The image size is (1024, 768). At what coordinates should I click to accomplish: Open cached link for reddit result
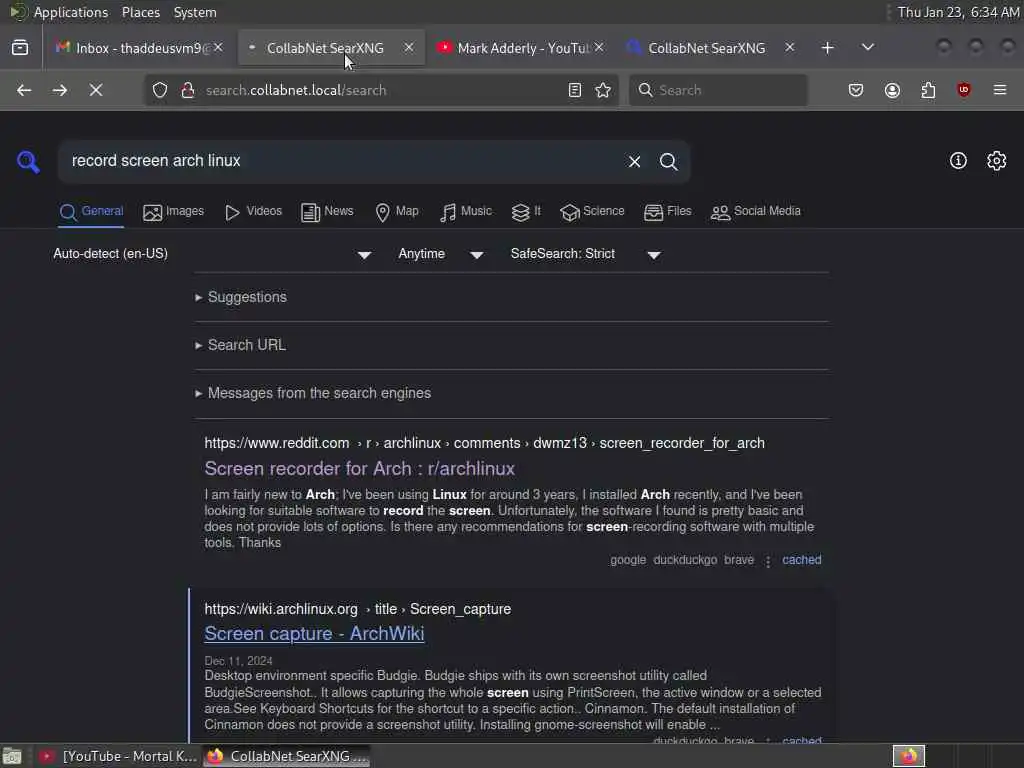pyautogui.click(x=801, y=560)
